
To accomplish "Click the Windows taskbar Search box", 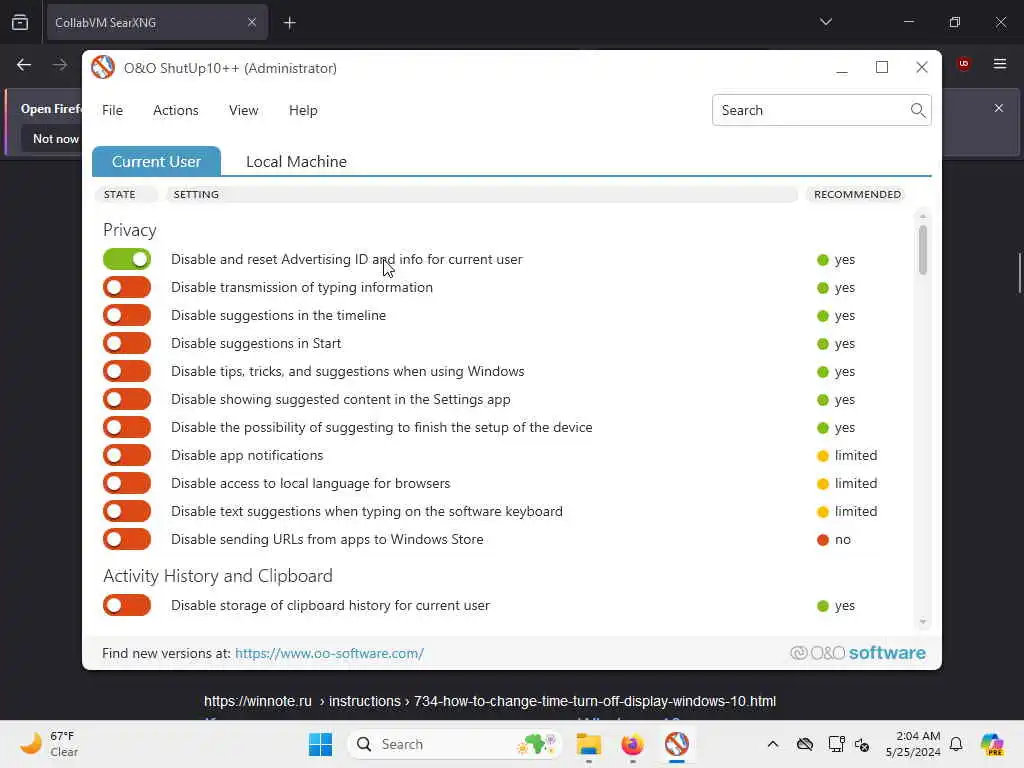I will coord(455,744).
